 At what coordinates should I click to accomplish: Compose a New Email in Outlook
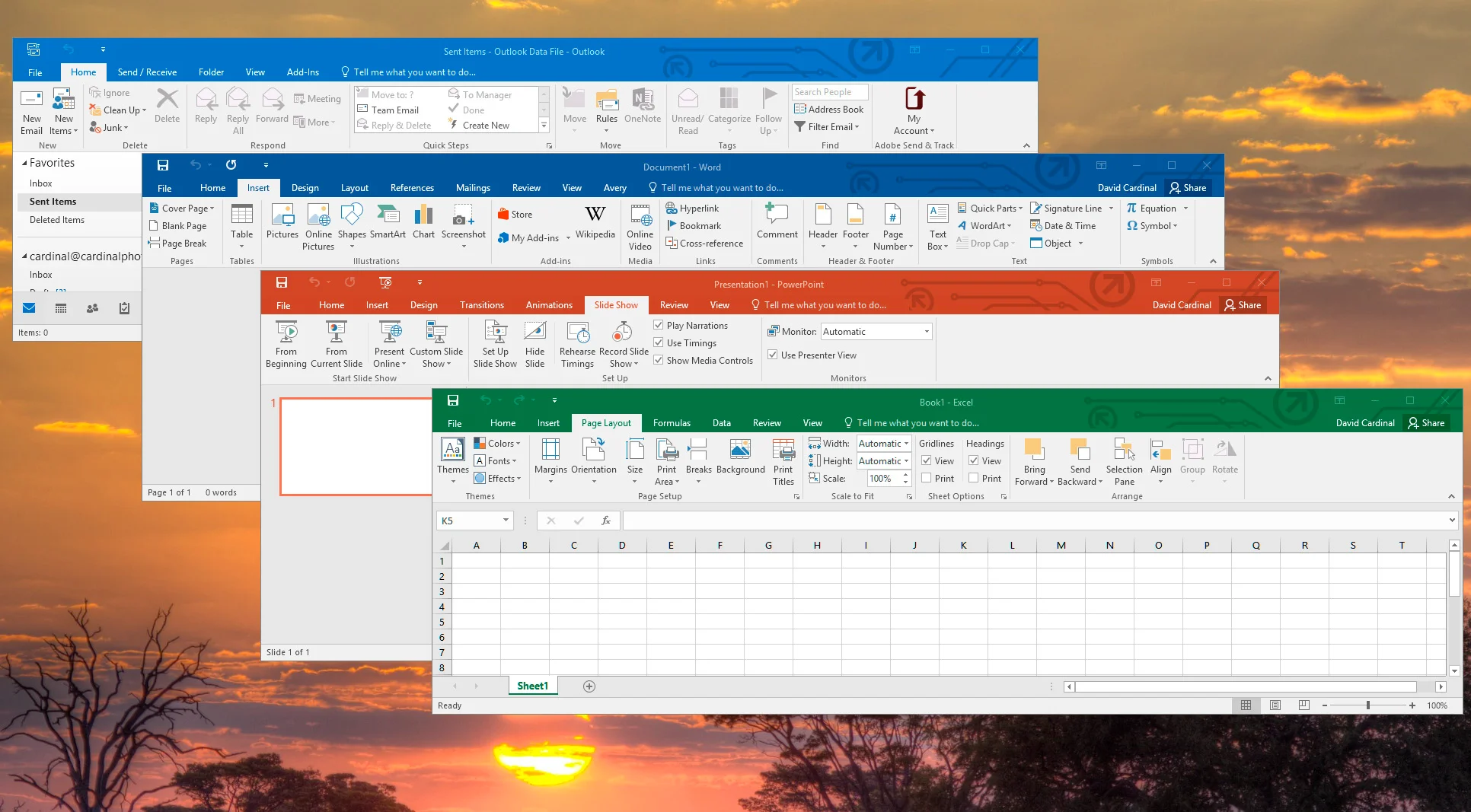pyautogui.click(x=31, y=110)
